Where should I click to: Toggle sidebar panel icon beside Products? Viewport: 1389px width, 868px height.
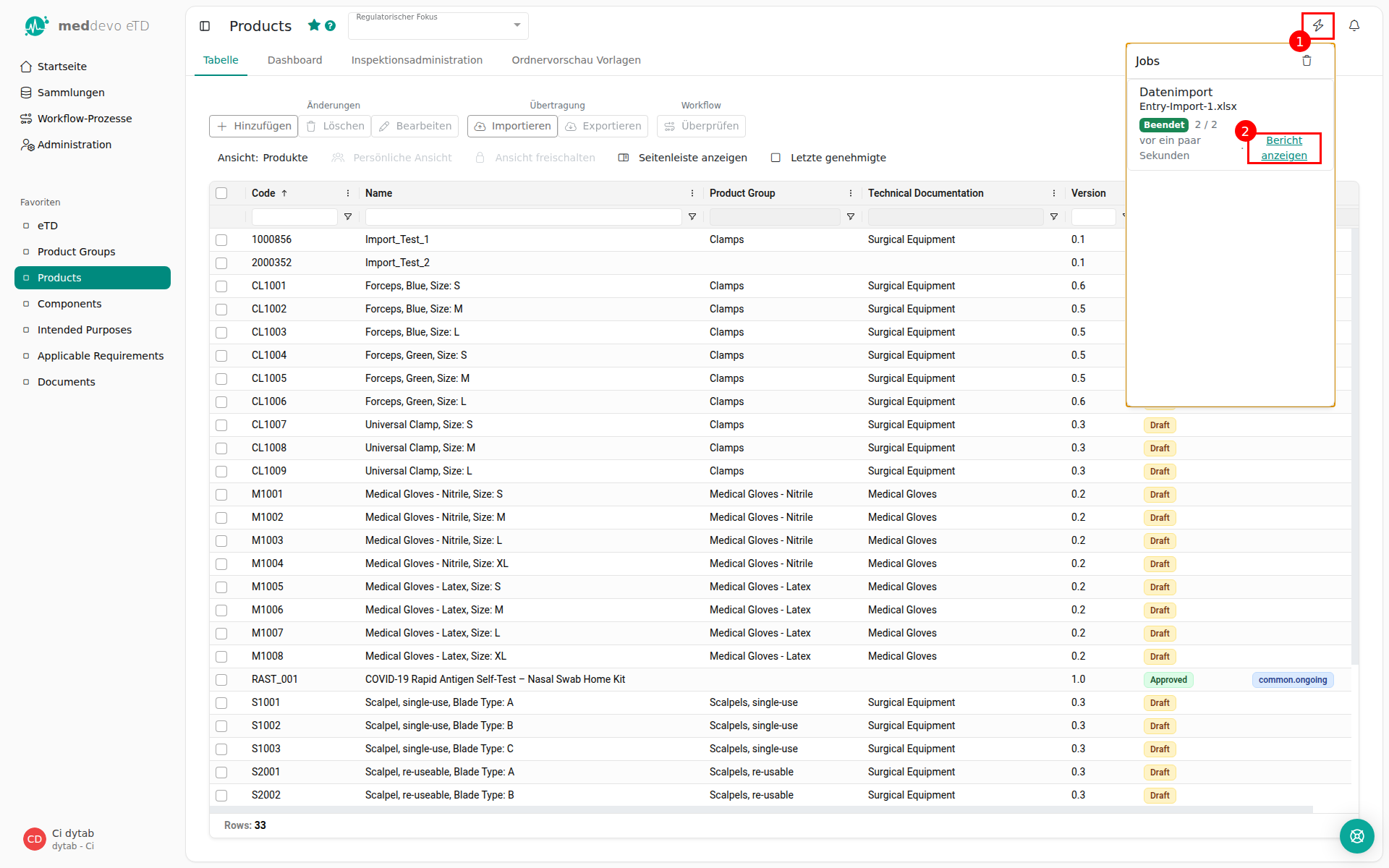tap(205, 26)
